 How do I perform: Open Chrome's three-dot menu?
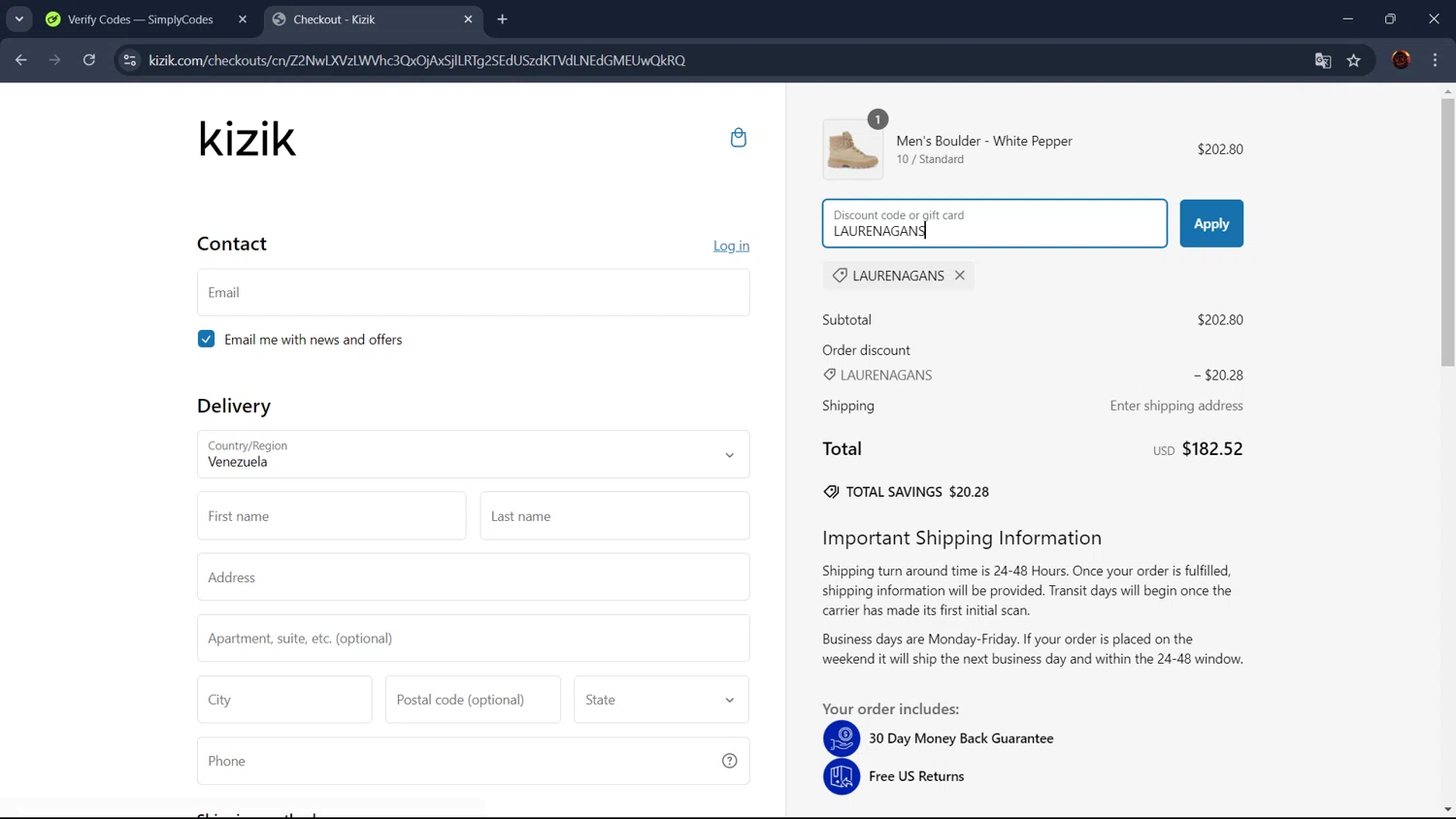pos(1435,60)
